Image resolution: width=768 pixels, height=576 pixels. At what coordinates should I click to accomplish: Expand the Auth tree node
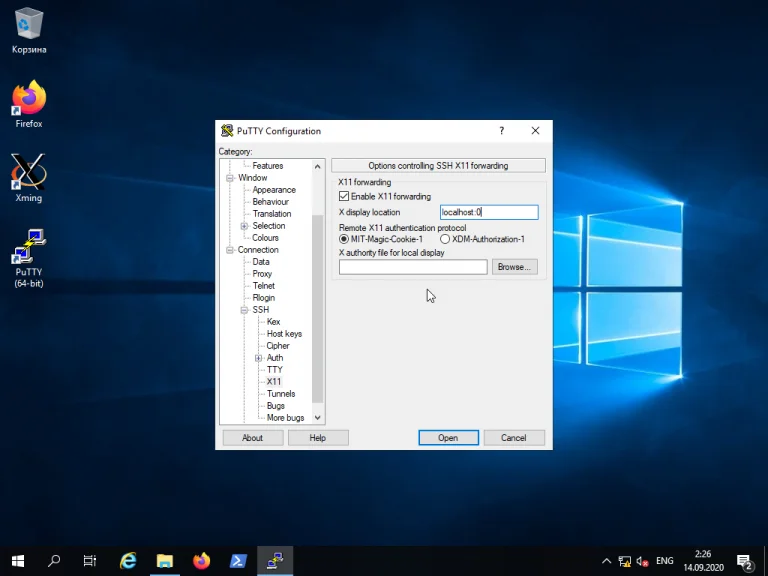(x=258, y=358)
